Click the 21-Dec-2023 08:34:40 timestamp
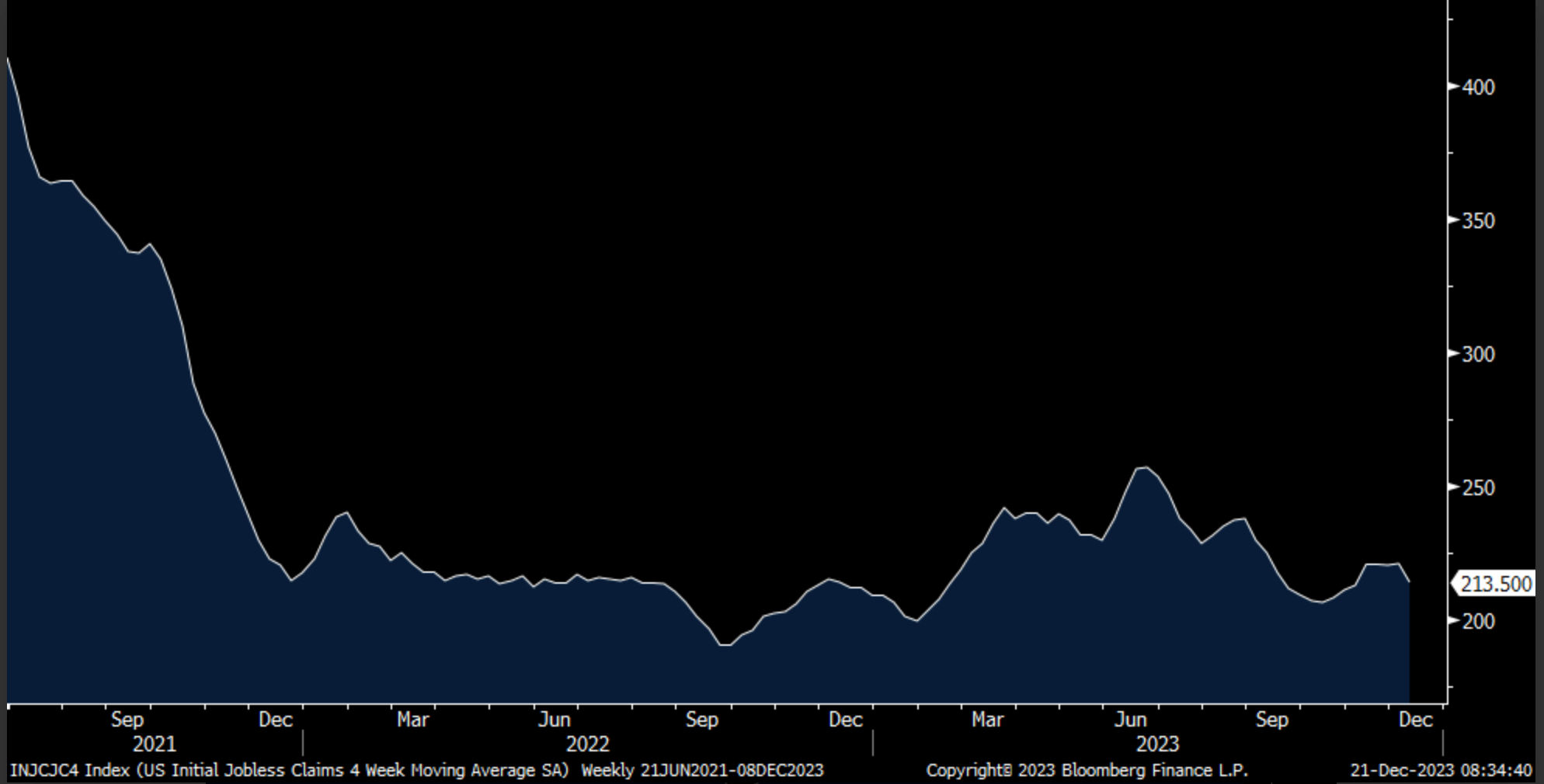 [x=1441, y=770]
